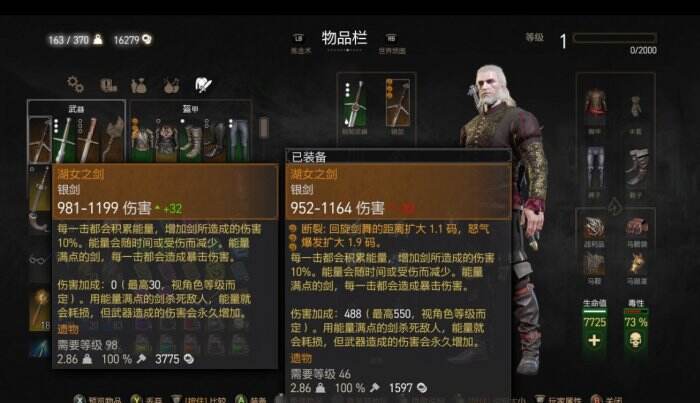
Task: Click the toxicity skull indicator
Action: tap(635, 341)
